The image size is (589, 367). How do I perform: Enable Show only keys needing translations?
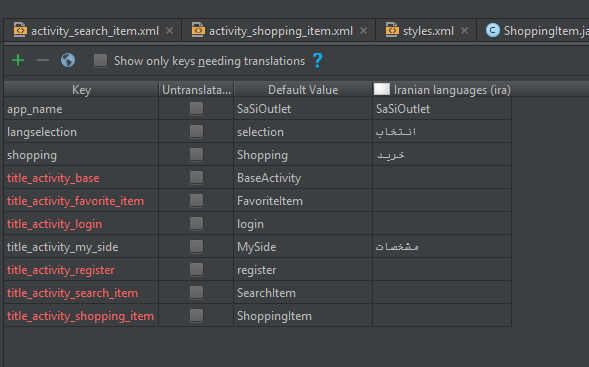point(100,60)
